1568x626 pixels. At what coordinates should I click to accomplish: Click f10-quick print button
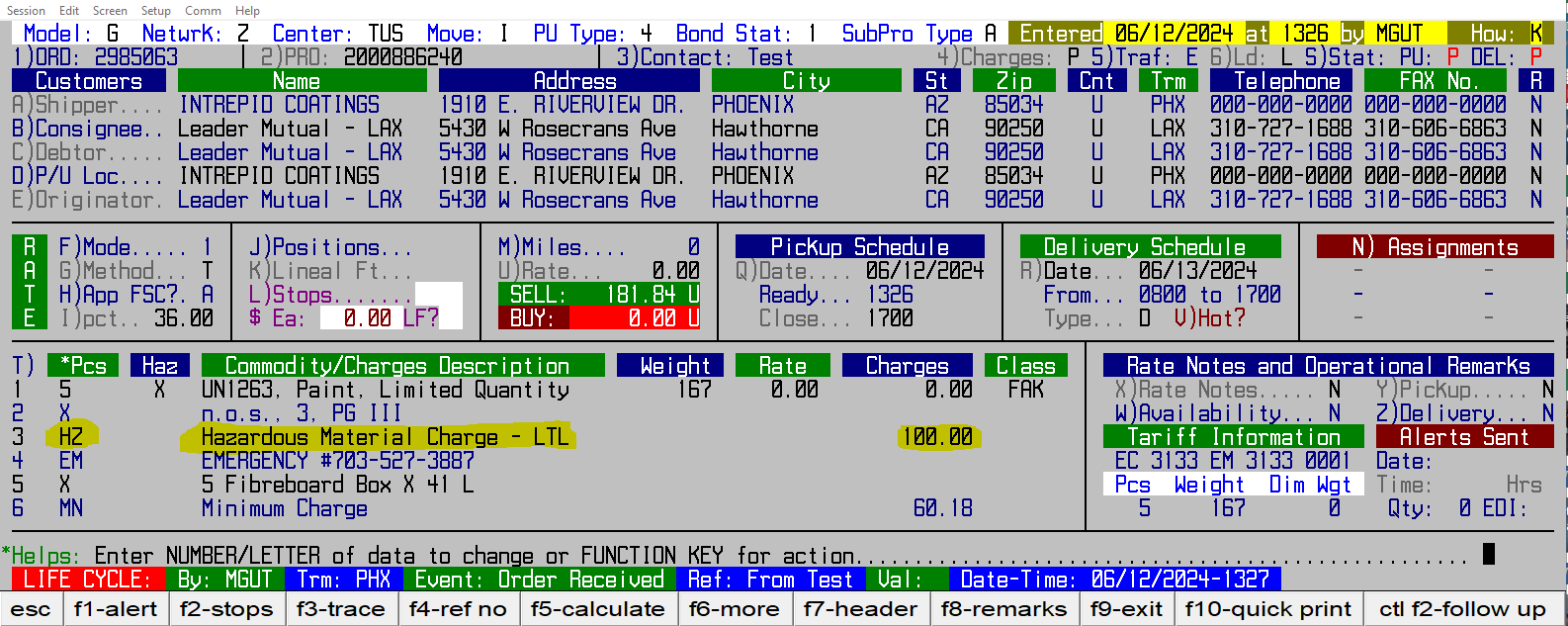(1267, 609)
